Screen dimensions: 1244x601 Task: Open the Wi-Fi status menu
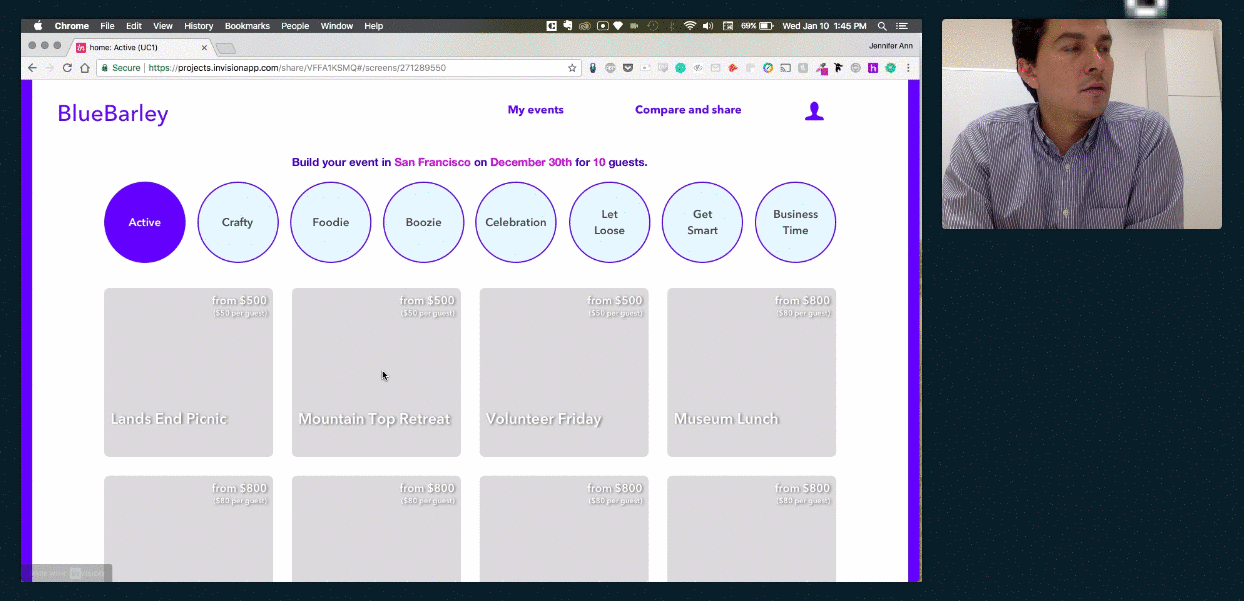689,26
